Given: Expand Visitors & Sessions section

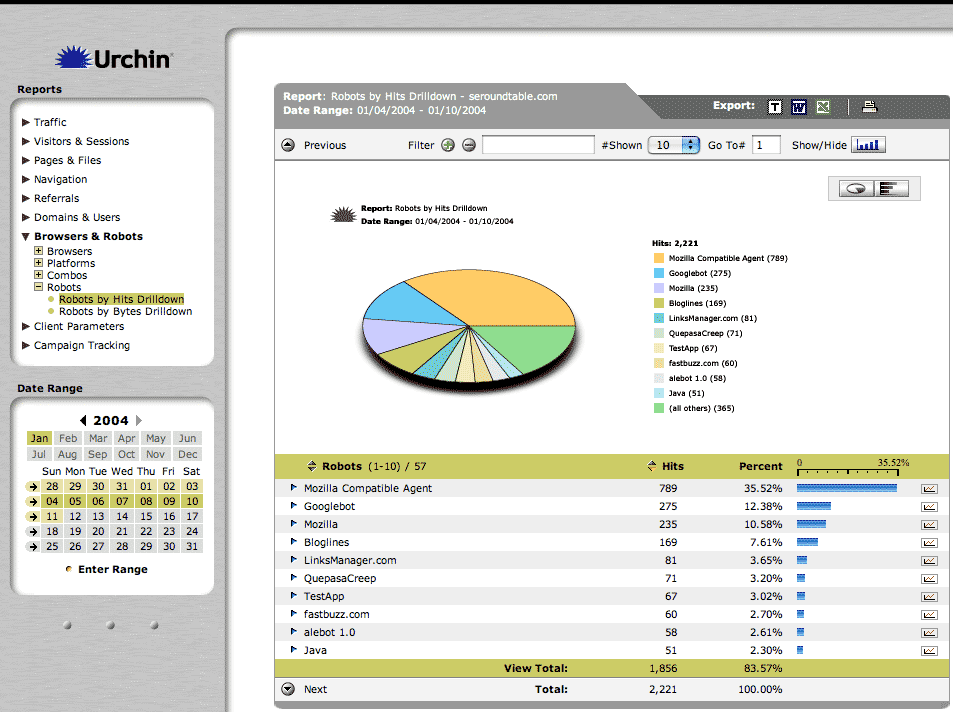Looking at the screenshot, I should (x=26, y=141).
